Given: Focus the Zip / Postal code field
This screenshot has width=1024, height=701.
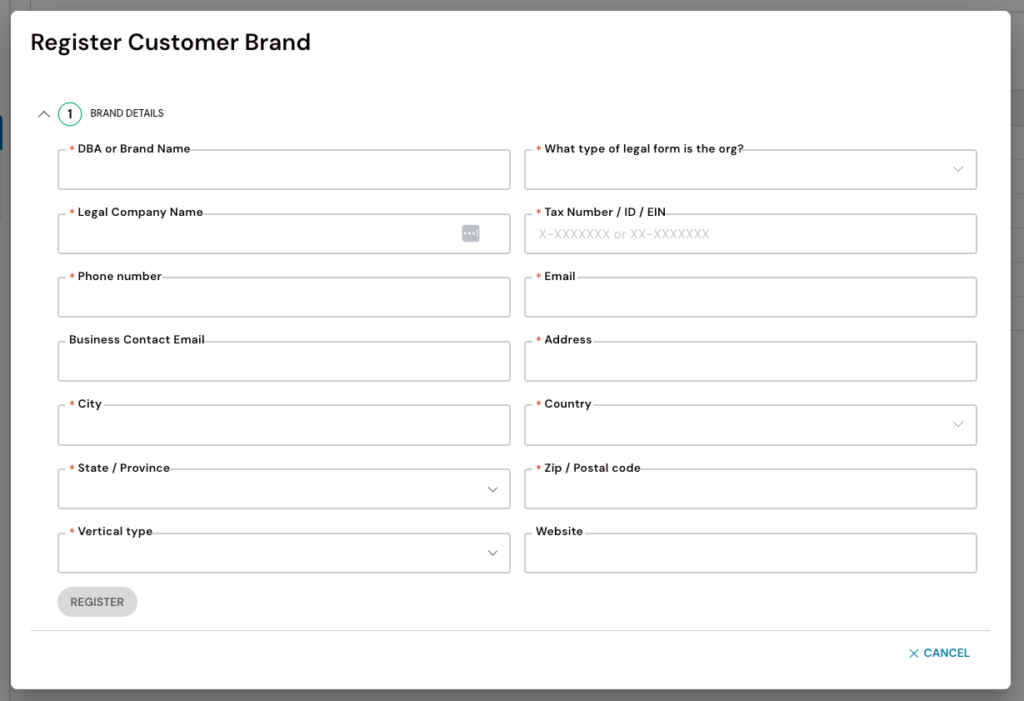Looking at the screenshot, I should 750,490.
